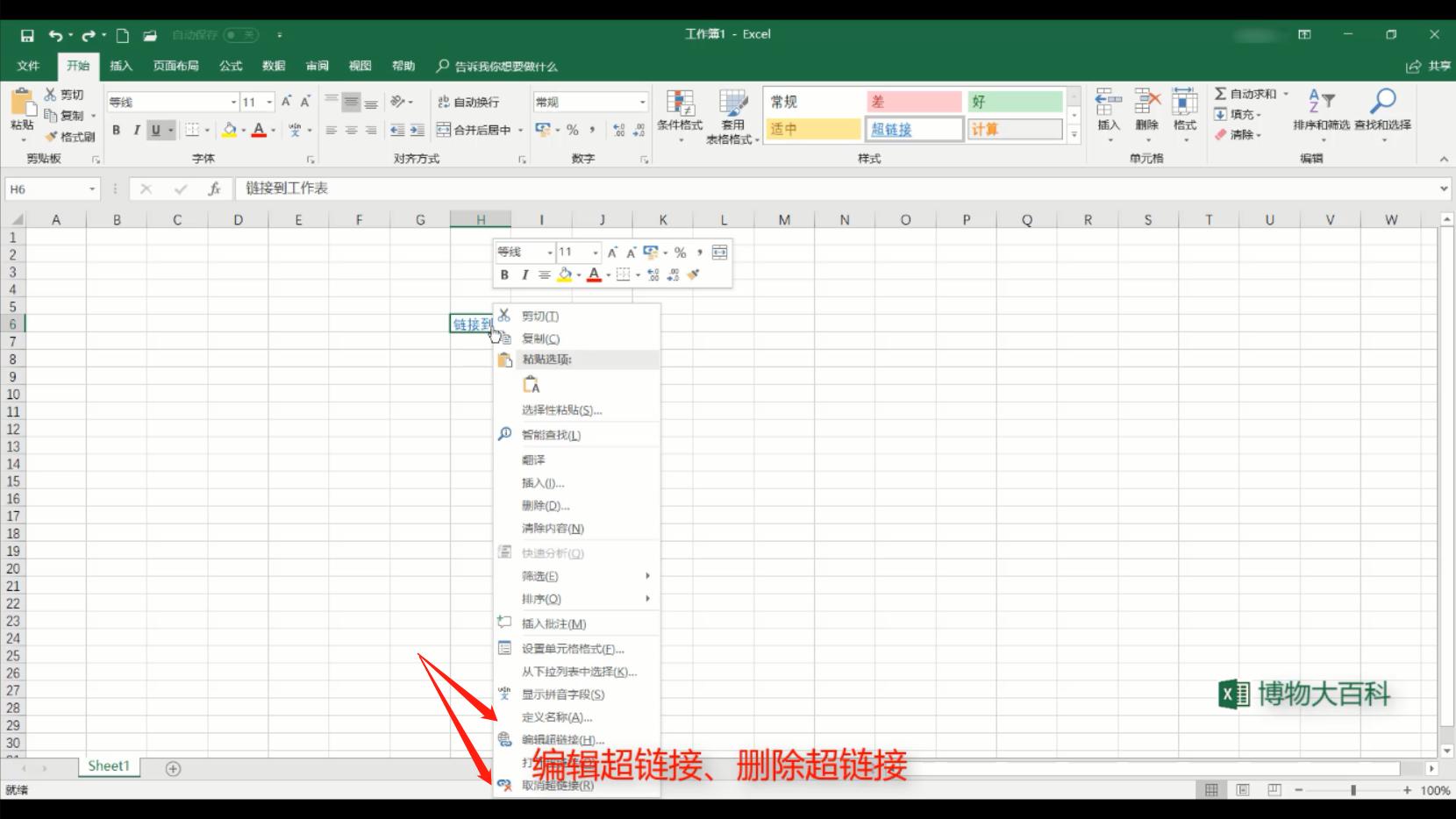Click AutoSum (自动求和) in the editing group
Viewport: 1456px width, 819px height.
coord(1245,94)
